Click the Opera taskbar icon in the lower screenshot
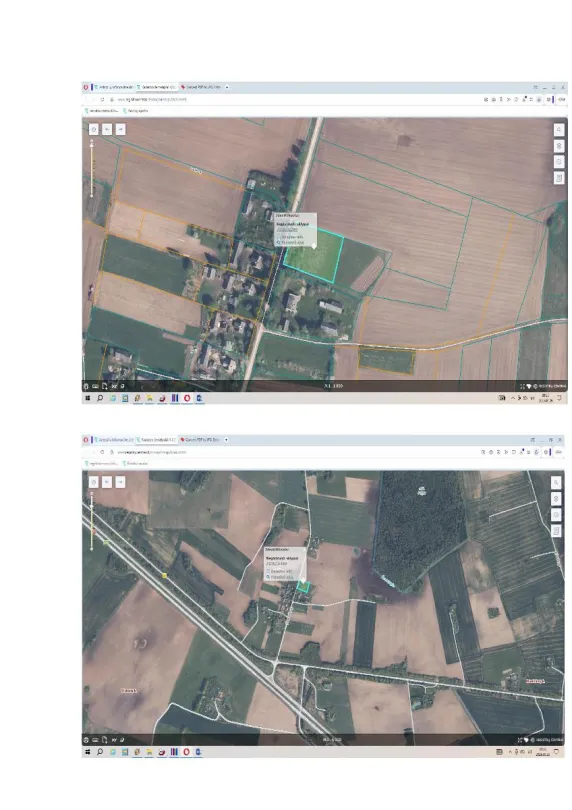 186,752
